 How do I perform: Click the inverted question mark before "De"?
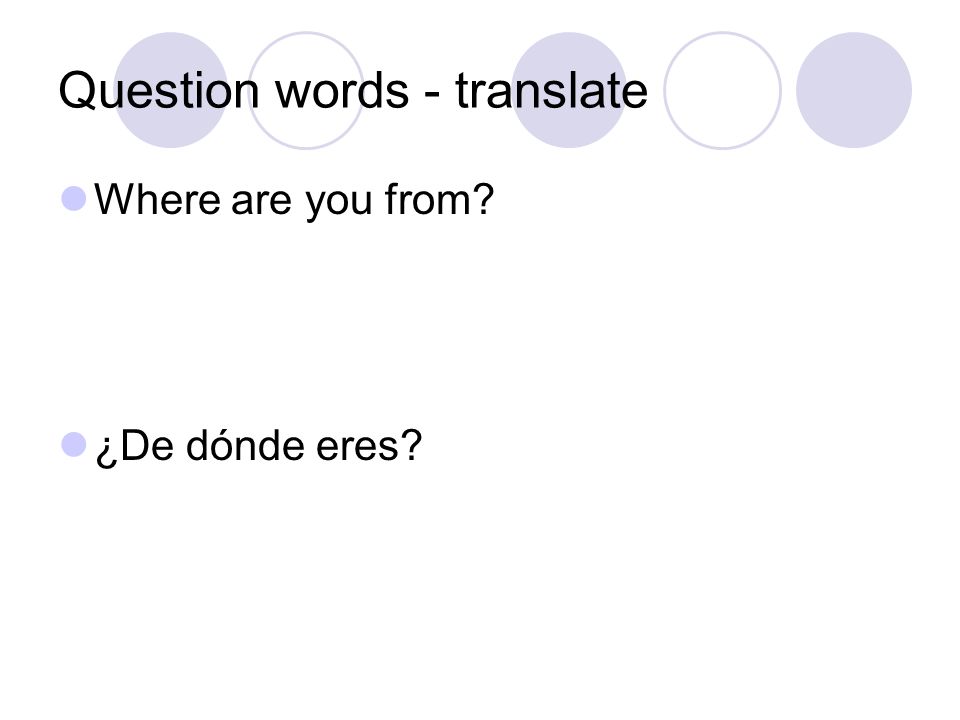click(106, 452)
